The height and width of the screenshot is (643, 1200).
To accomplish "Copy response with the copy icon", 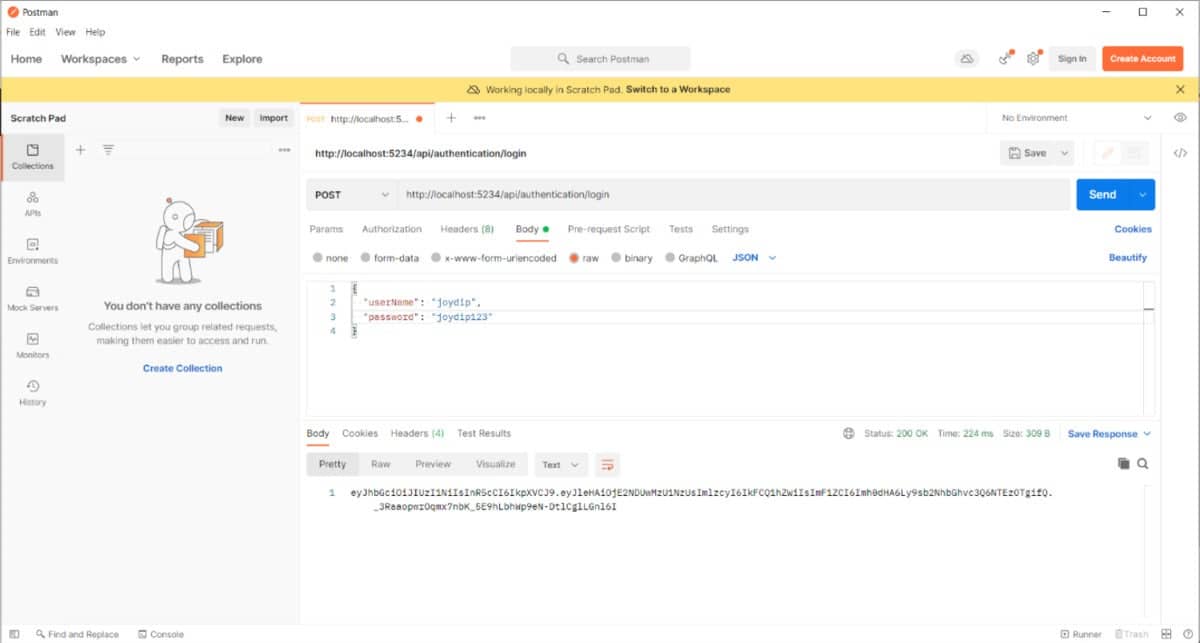I will click(1123, 464).
